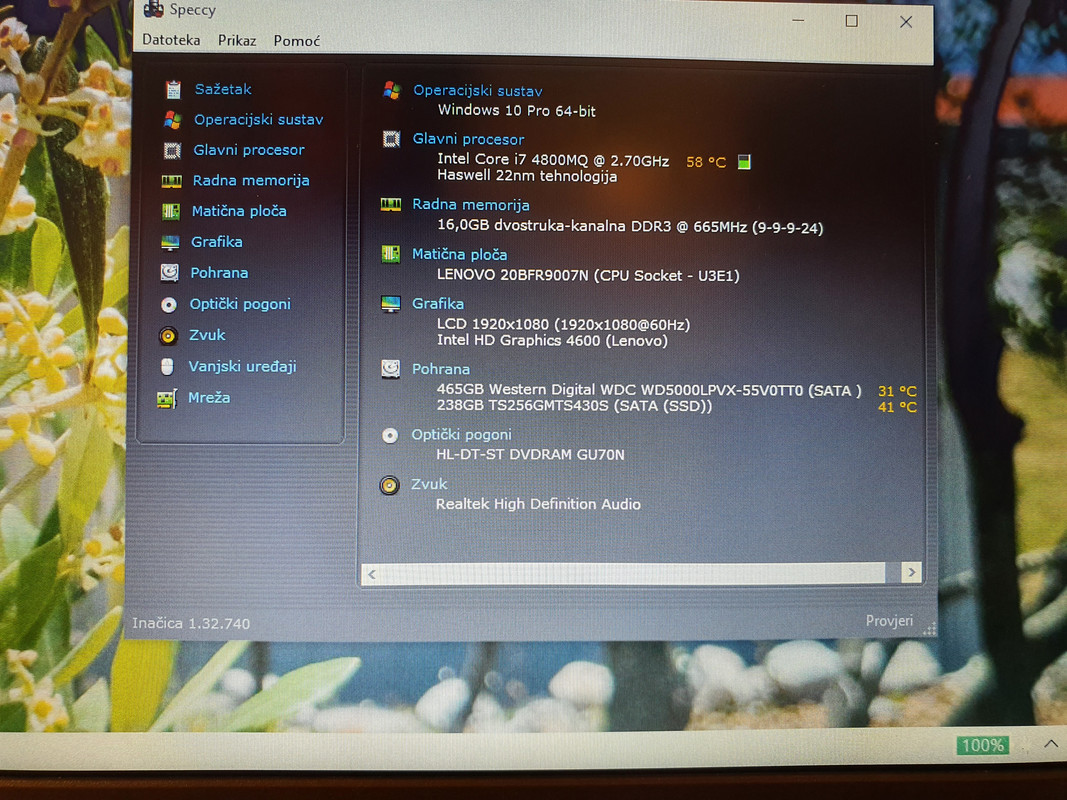Click the horizontal scrollbar left arrow
The image size is (1067, 800).
pyautogui.click(x=372, y=574)
